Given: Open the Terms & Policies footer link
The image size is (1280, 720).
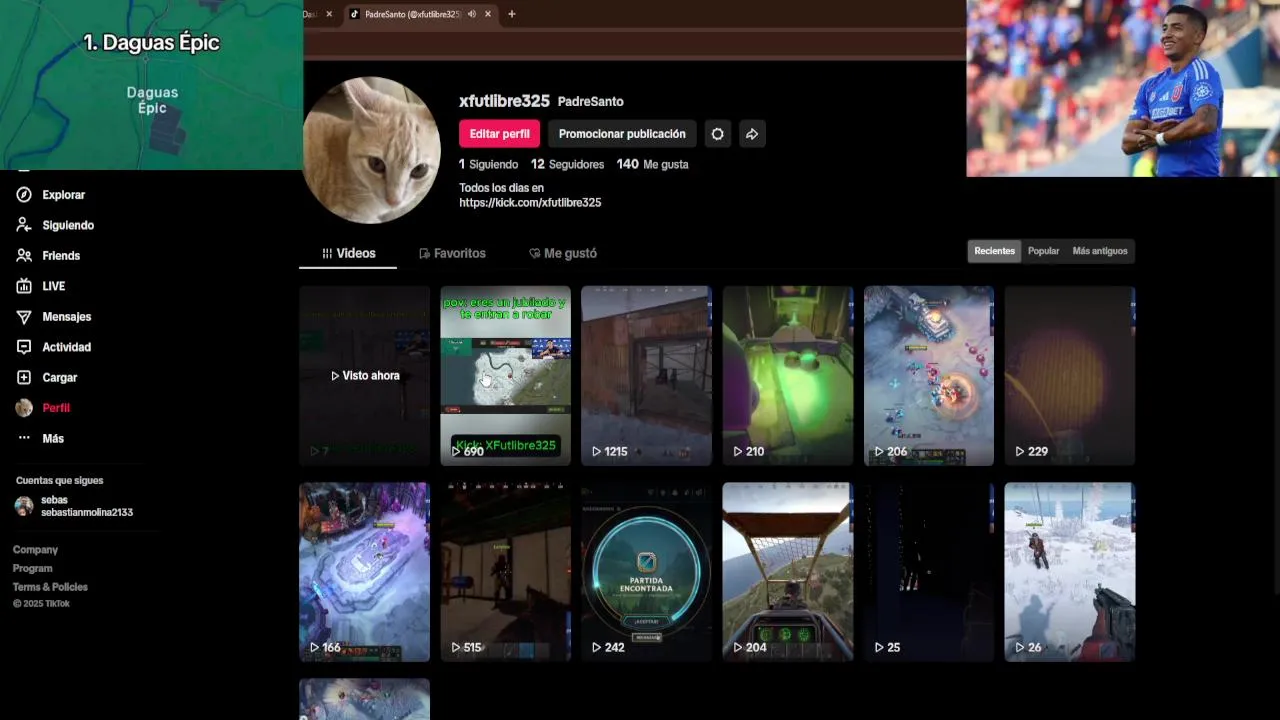Looking at the screenshot, I should click(x=50, y=587).
